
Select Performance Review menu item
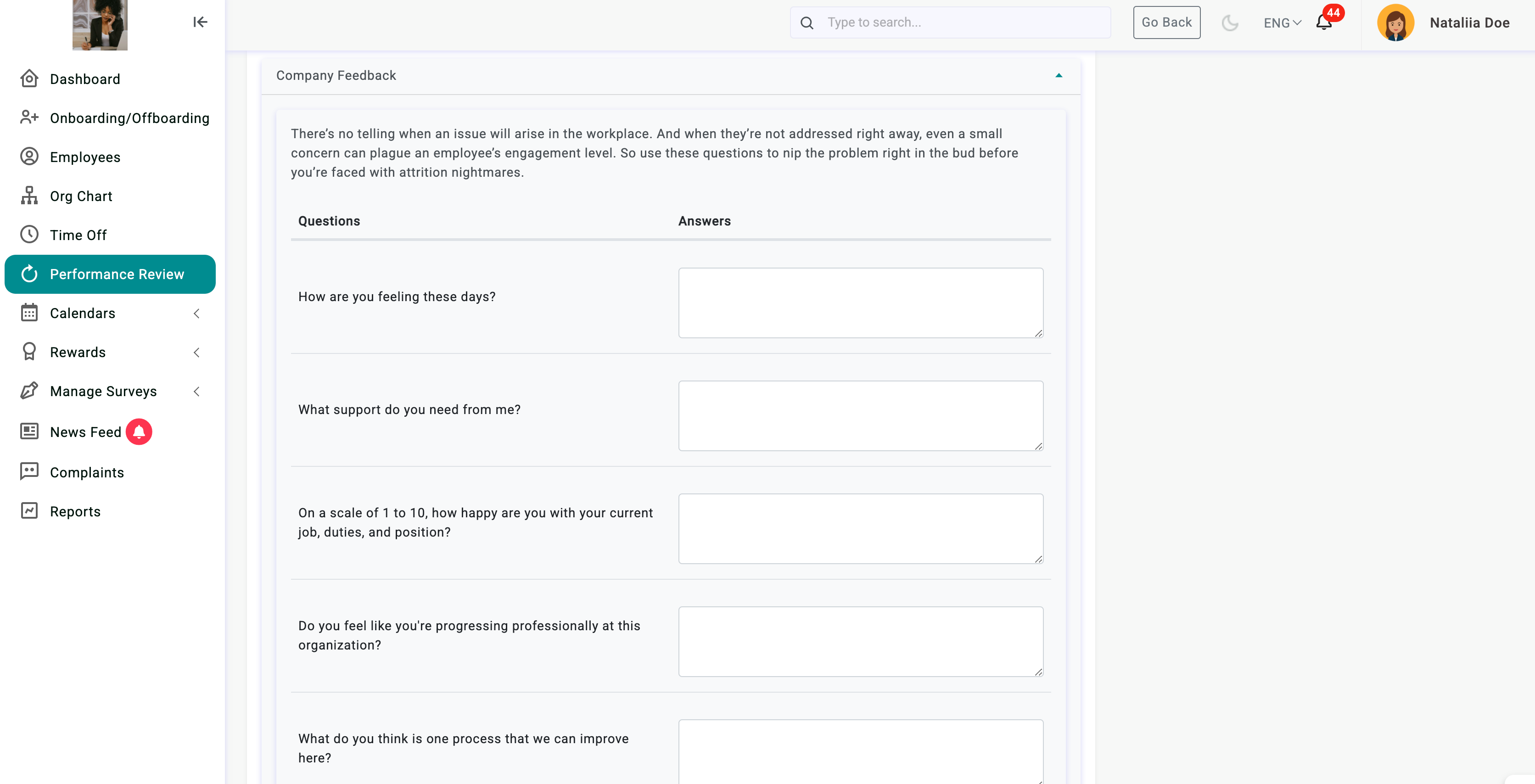pyautogui.click(x=110, y=274)
